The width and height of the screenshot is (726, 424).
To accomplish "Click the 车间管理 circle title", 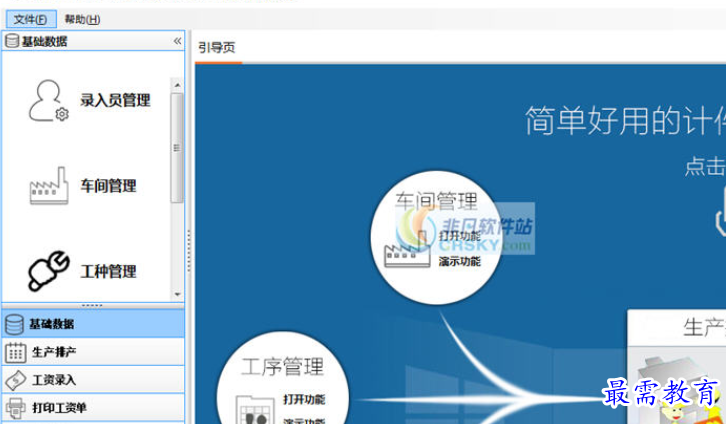I will click(436, 202).
